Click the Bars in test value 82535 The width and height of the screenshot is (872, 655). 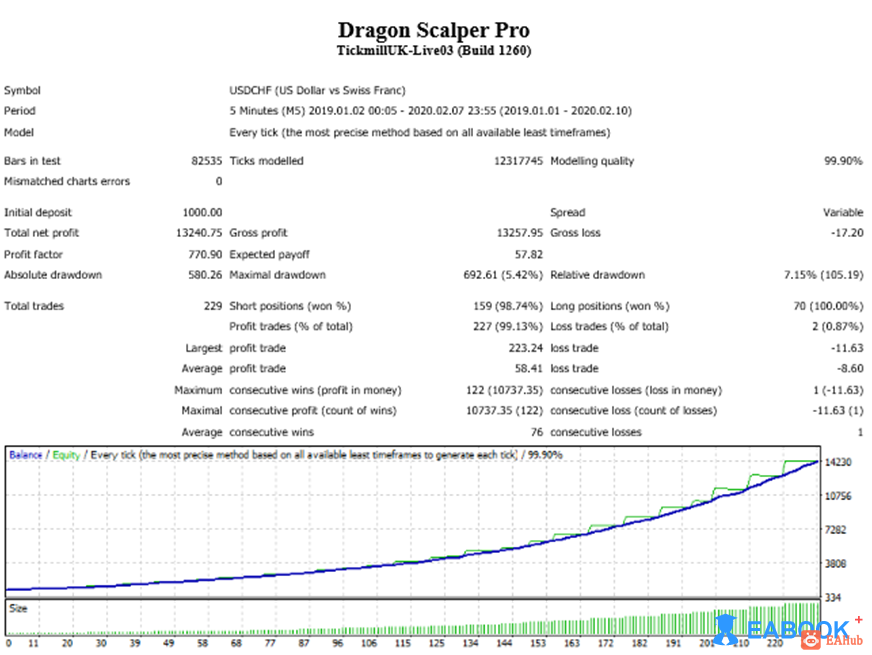(206, 161)
